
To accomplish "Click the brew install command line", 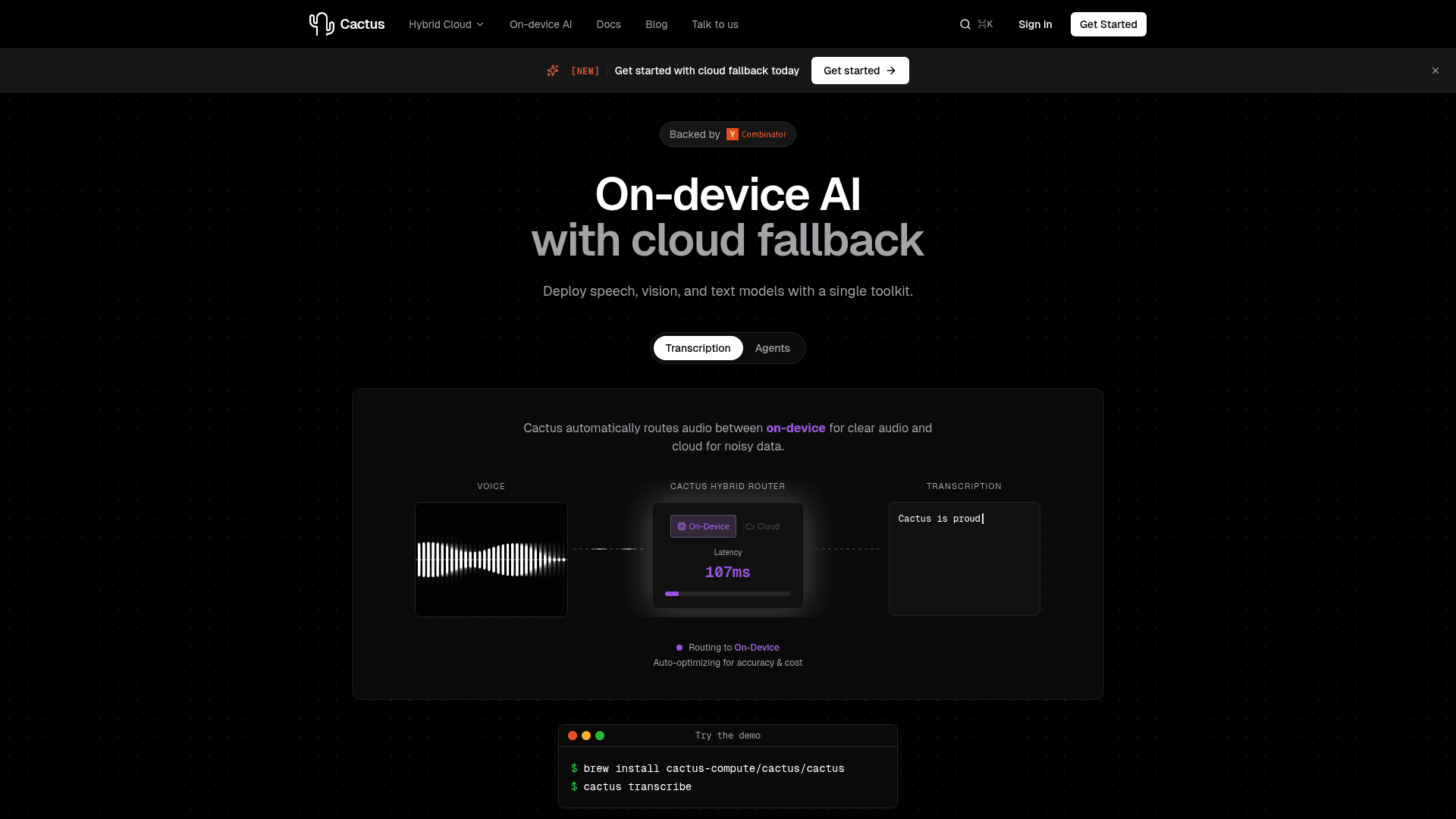I will (708, 768).
